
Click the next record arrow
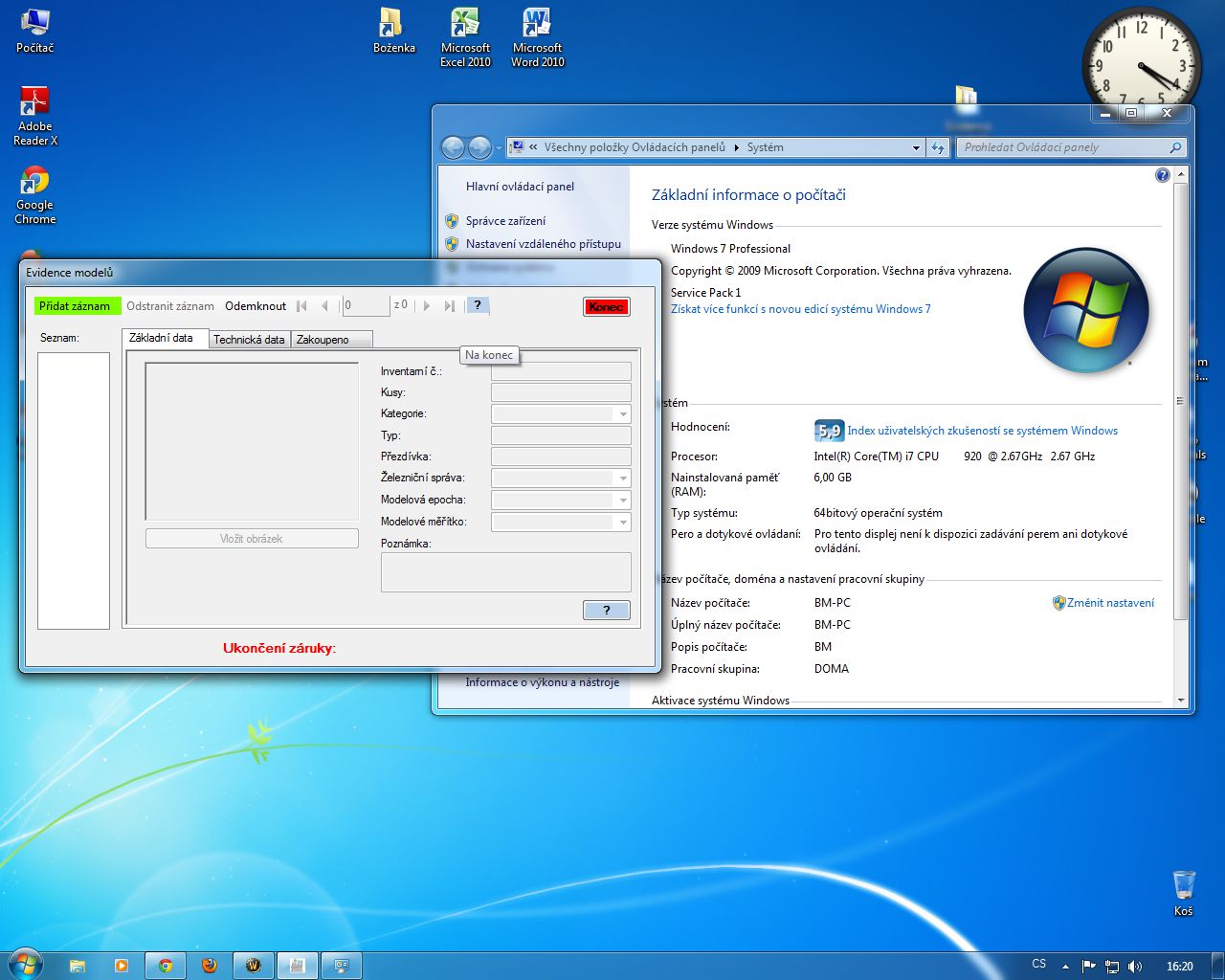point(426,306)
